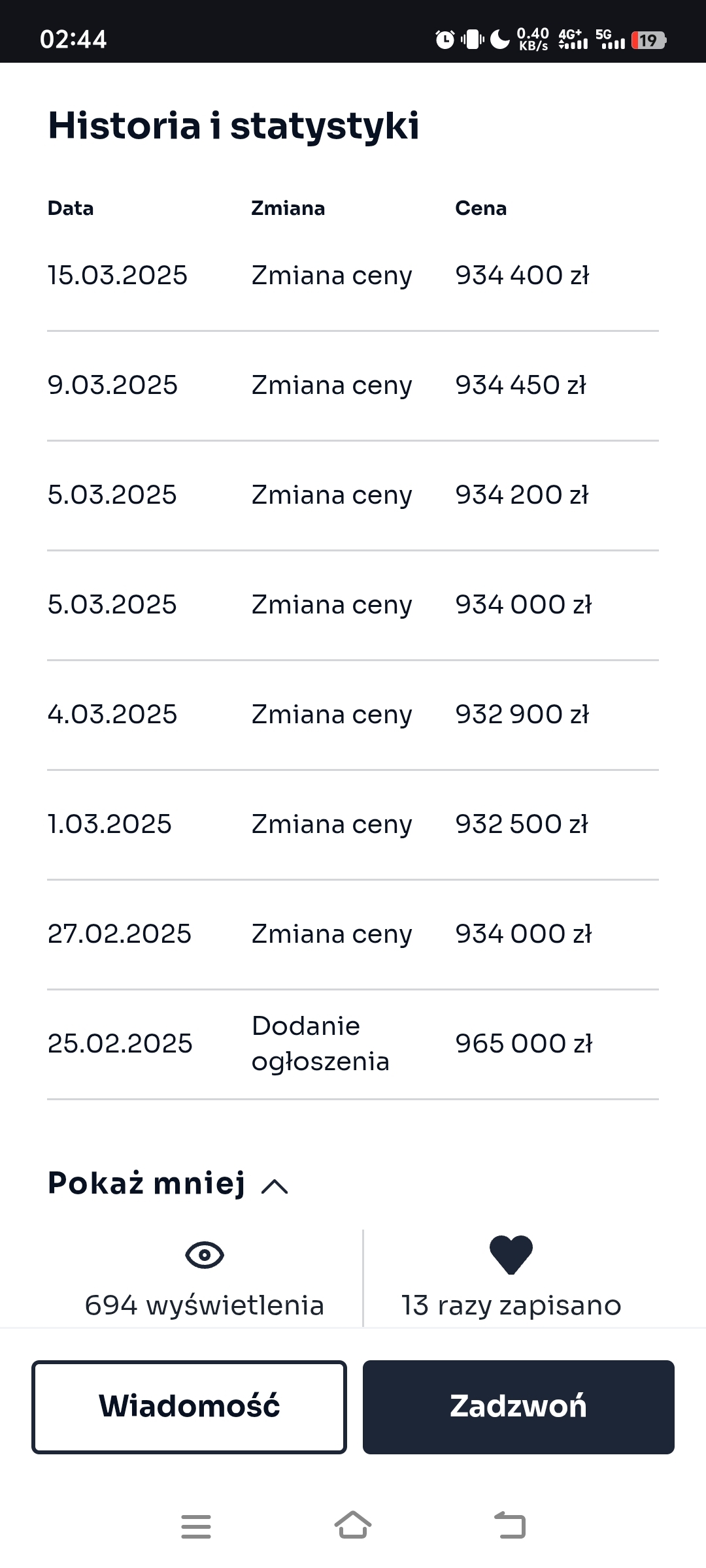
Task: Open recent apps menu icon
Action: pyautogui.click(x=196, y=1527)
